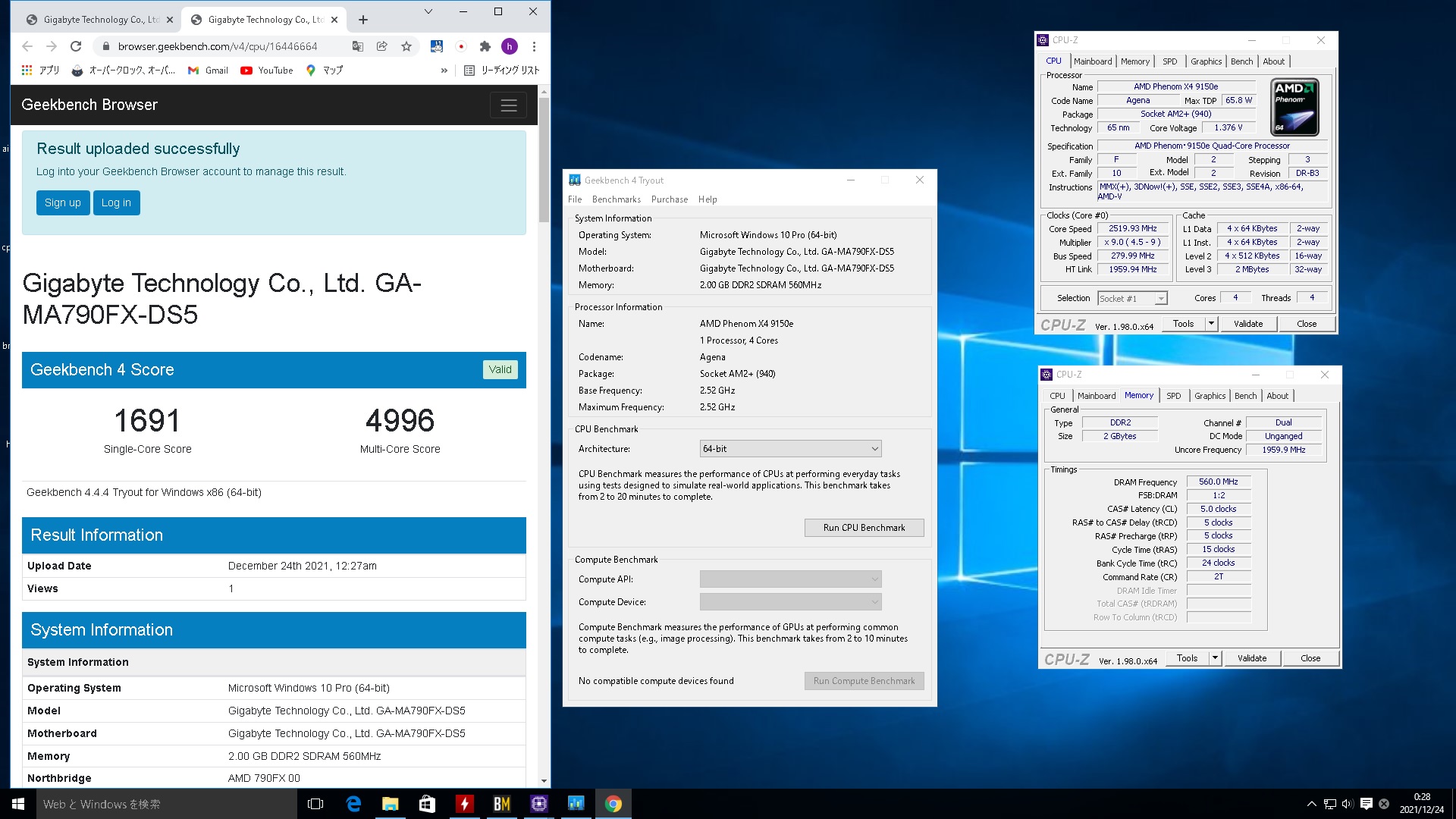1456x819 pixels.
Task: Click the Geekbench Browser brand link
Action: (89, 105)
